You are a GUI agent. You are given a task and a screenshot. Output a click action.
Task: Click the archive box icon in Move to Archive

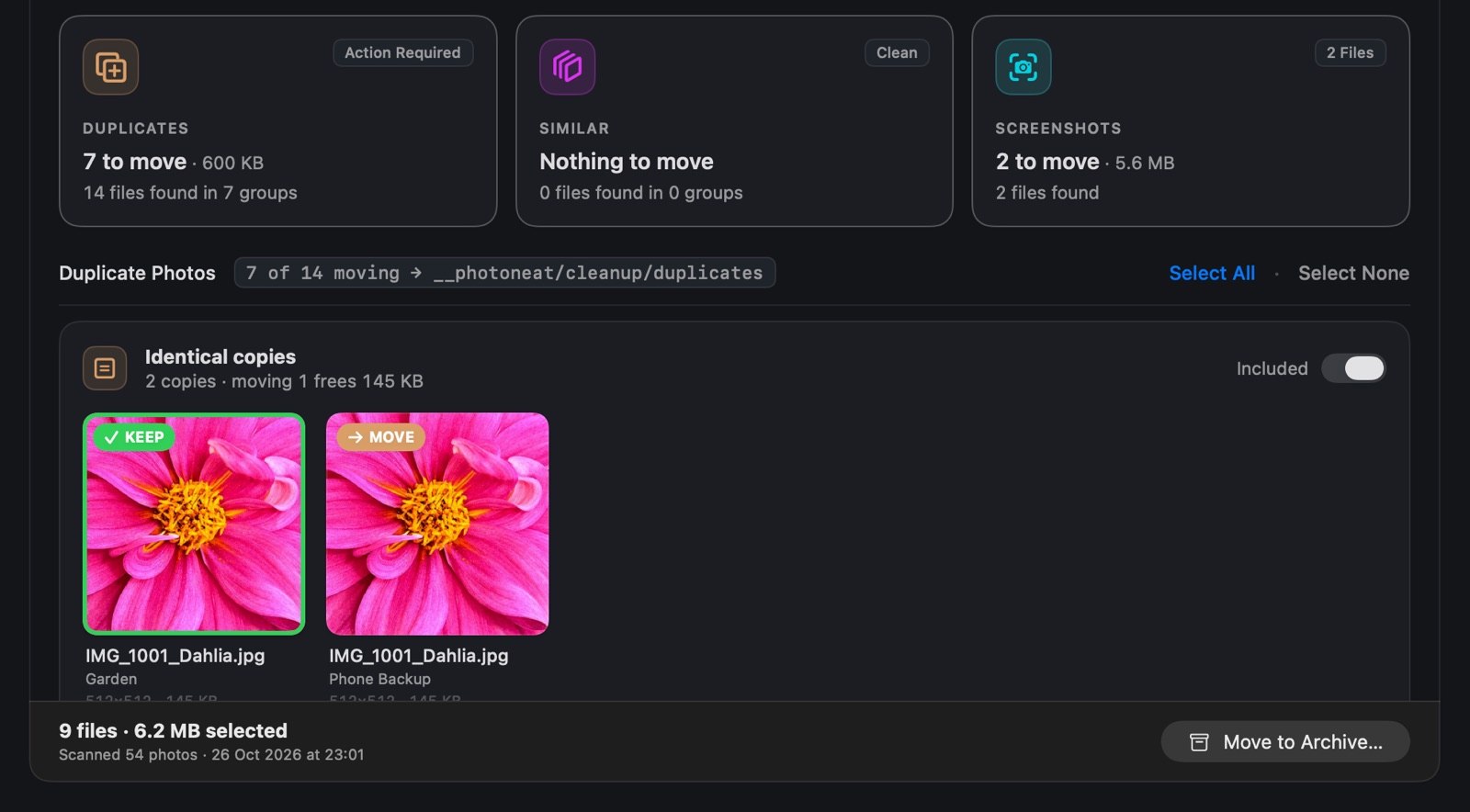pos(1199,742)
